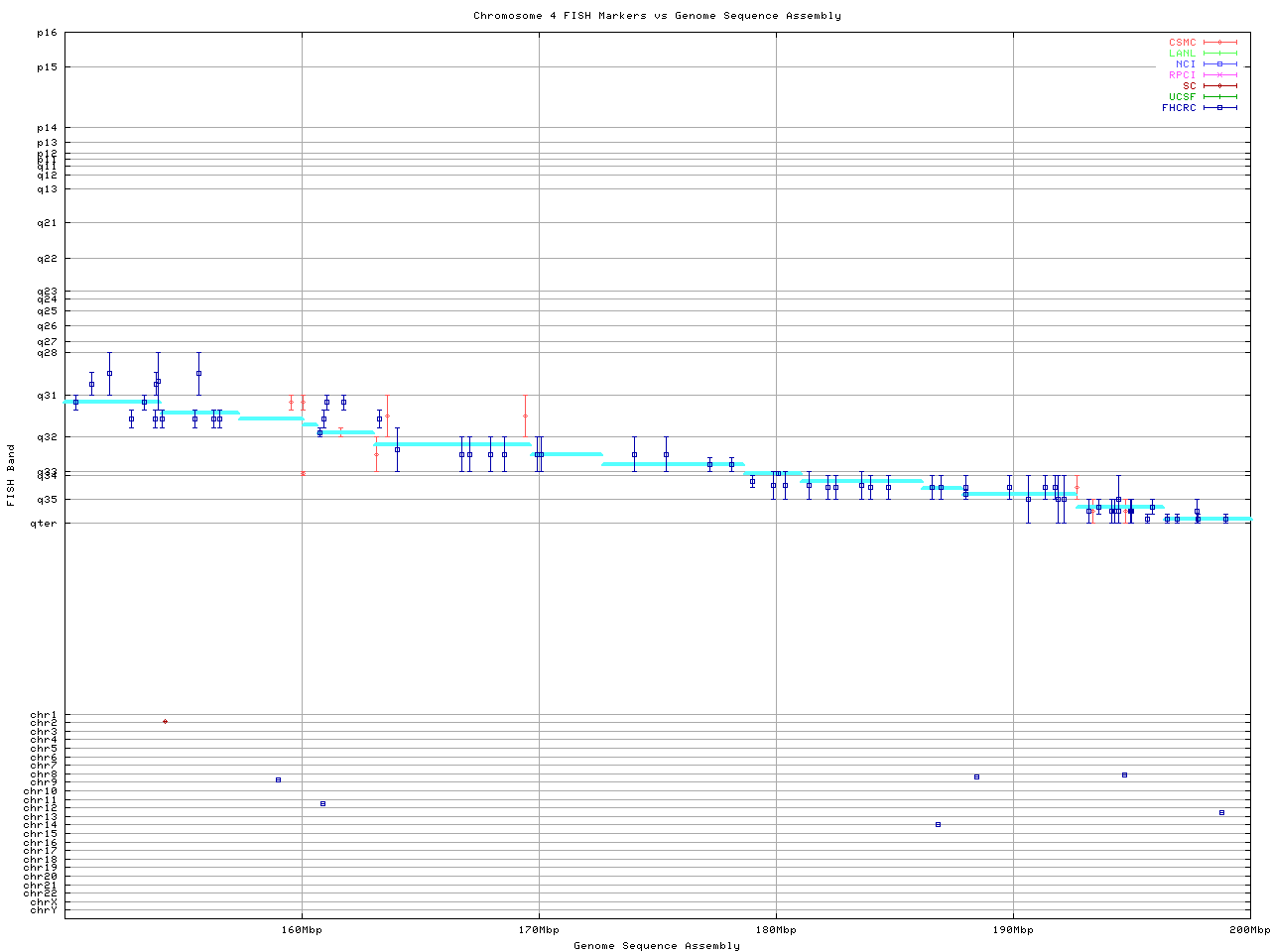Click the black marker on chr14 row
The height and width of the screenshot is (952, 1270).
click(x=938, y=824)
